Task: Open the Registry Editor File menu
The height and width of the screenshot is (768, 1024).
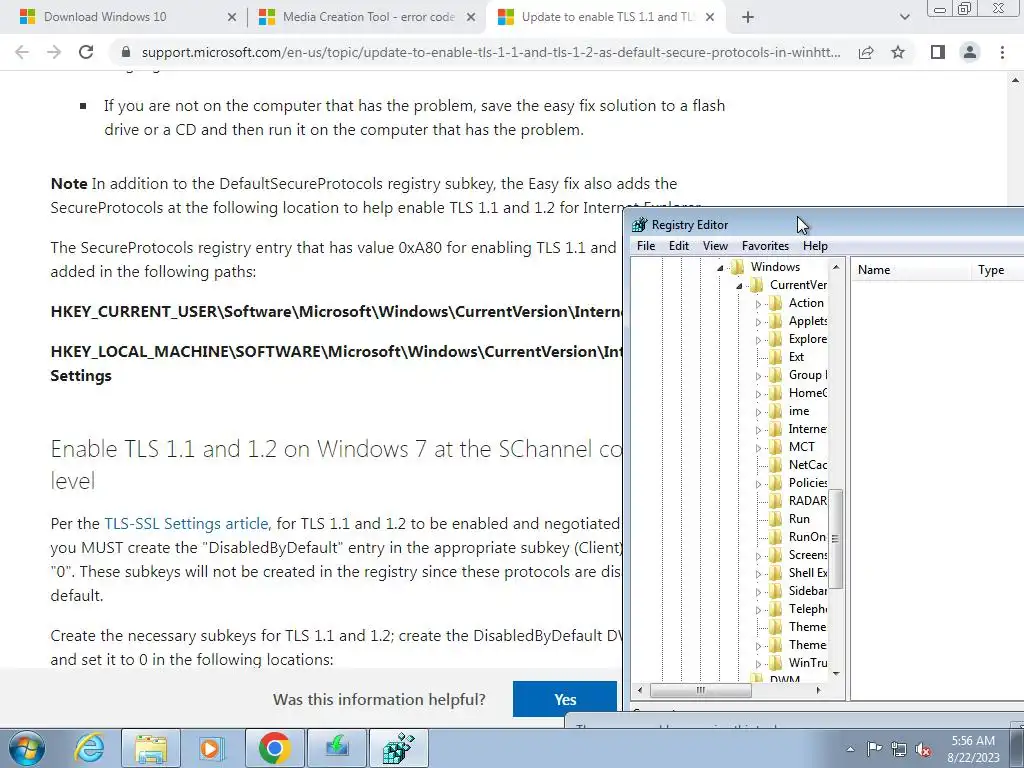Action: pyautogui.click(x=646, y=246)
